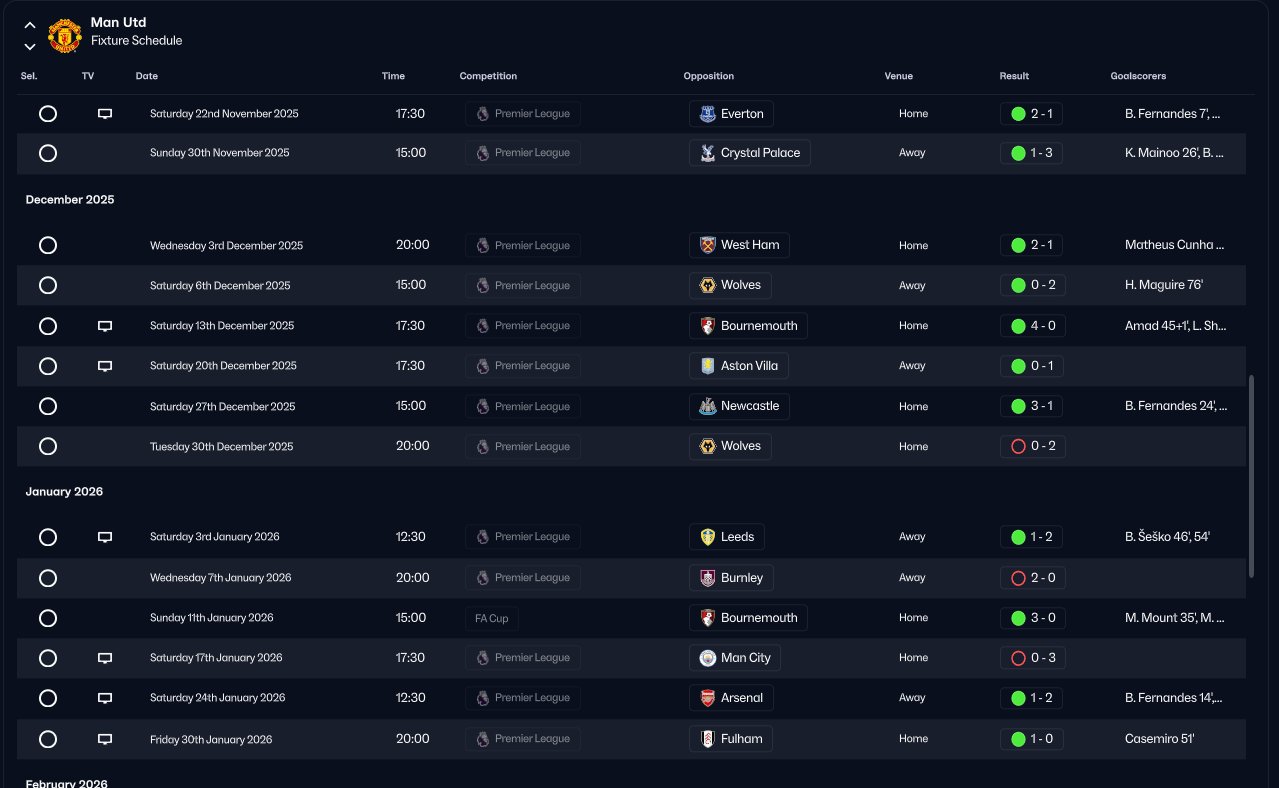Click date Wednesday 7th January 2026

(221, 578)
